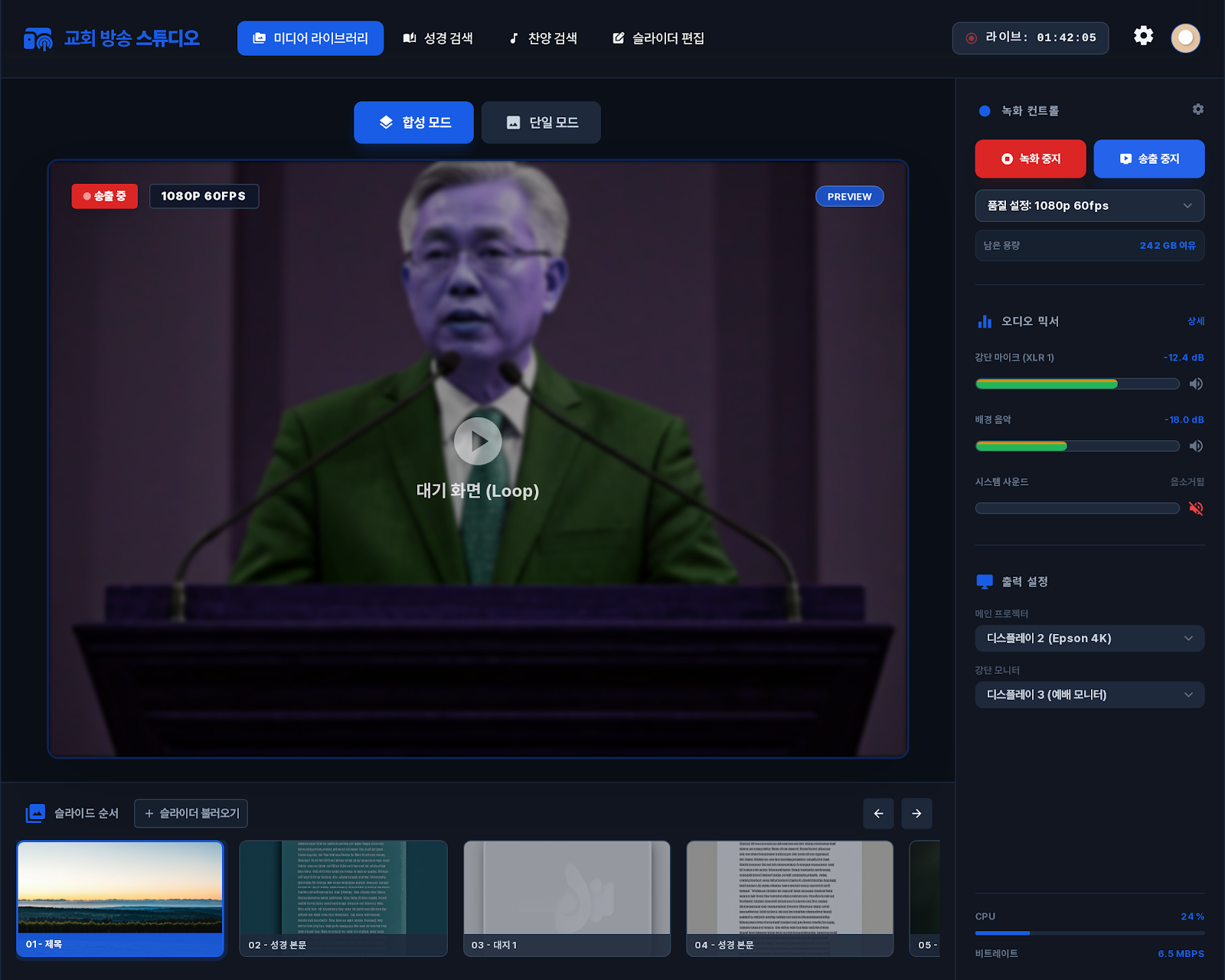
Task: Switch to 단일 모드
Action: coord(541,122)
